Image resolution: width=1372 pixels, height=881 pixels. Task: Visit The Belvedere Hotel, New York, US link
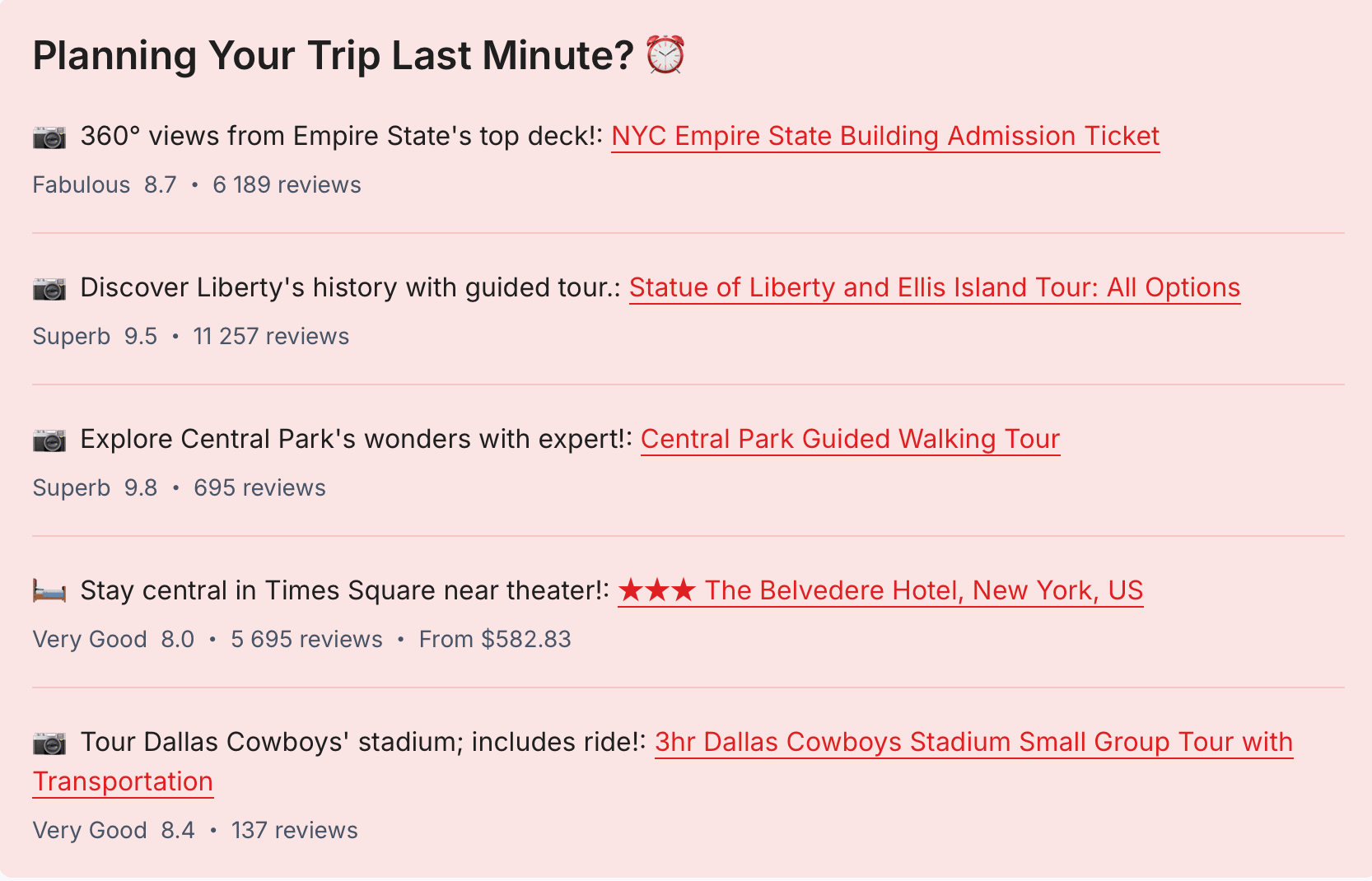923,590
